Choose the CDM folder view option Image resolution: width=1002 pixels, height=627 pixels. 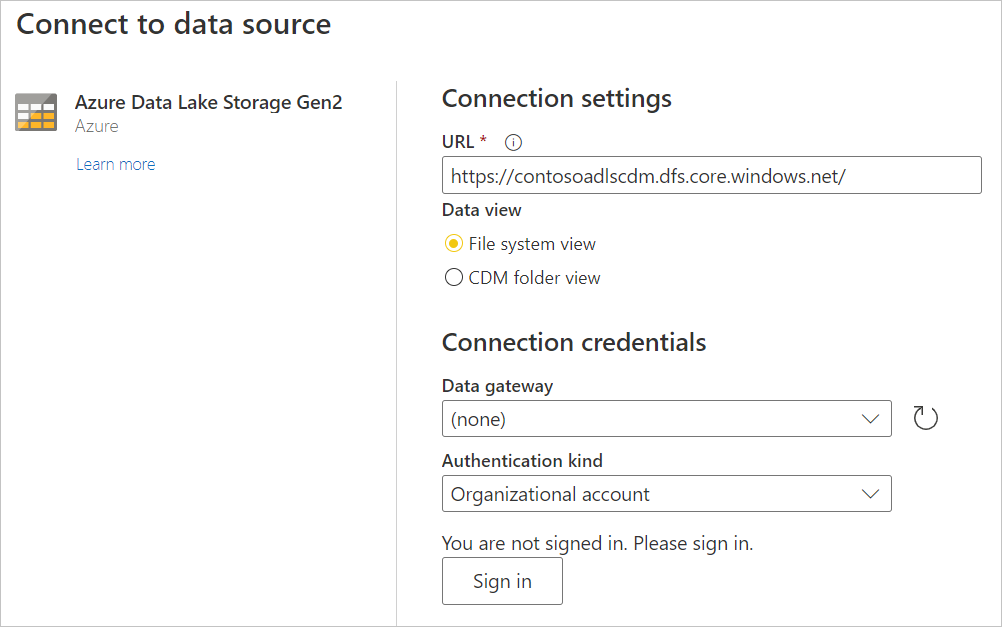pos(454,277)
